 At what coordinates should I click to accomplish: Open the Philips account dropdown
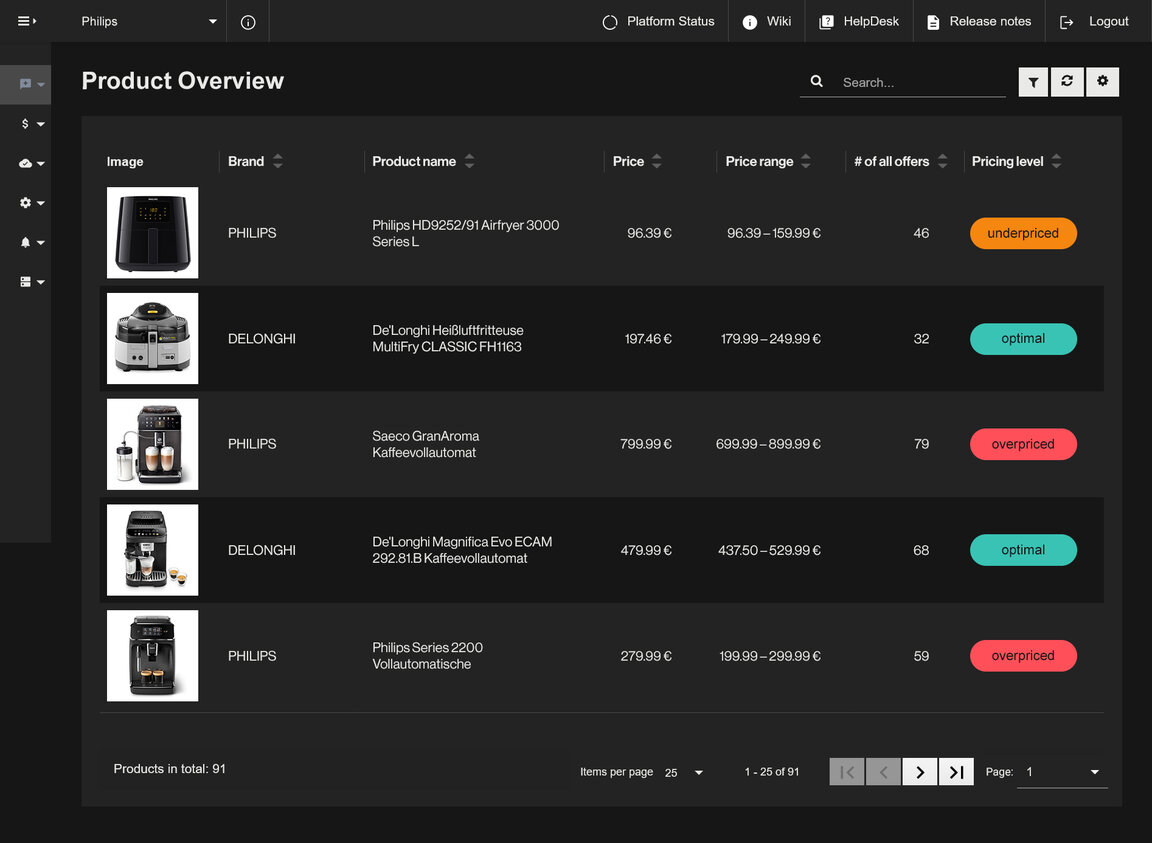click(x=149, y=22)
